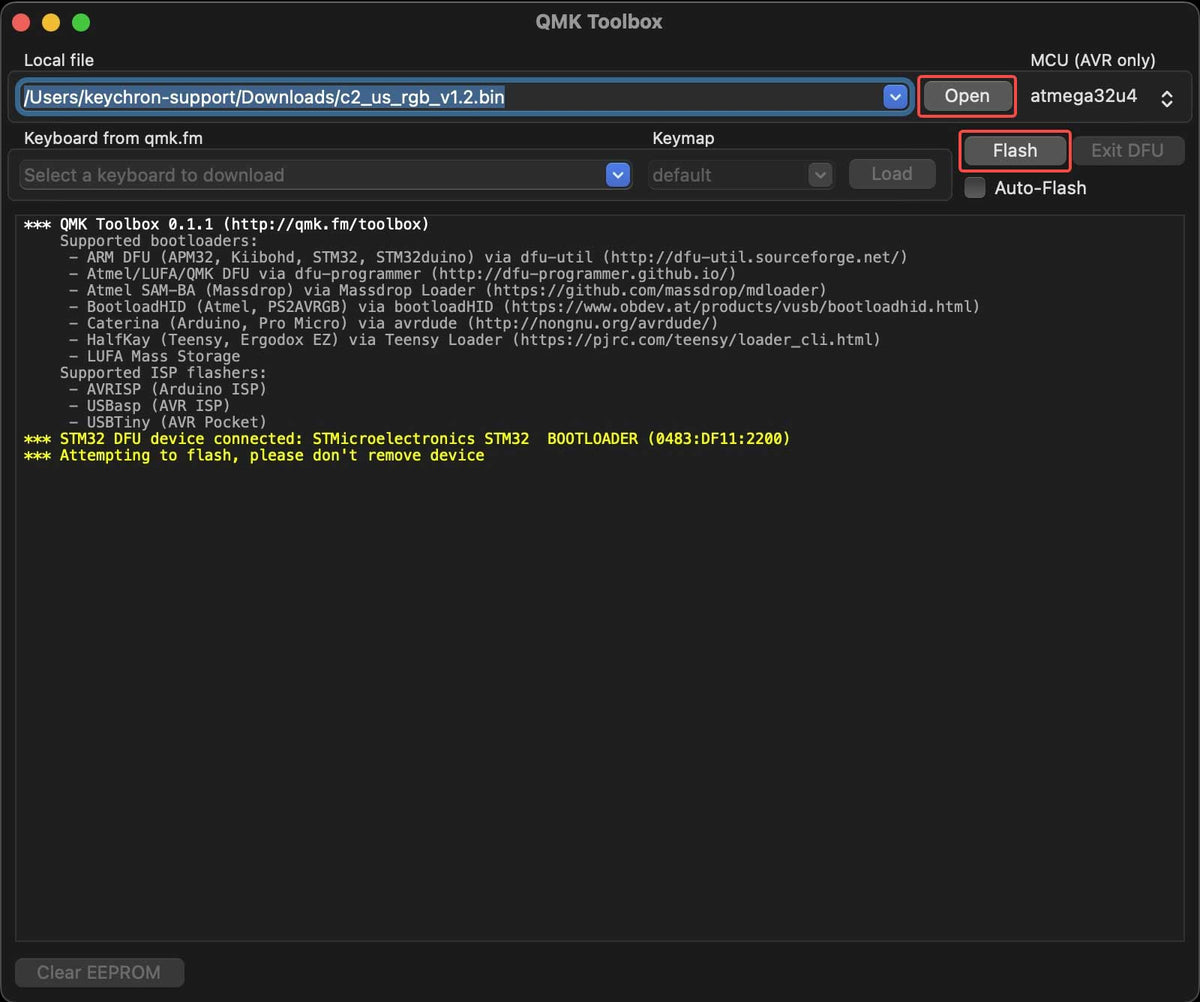Viewport: 1200px width, 1002px height.
Task: Minimize the window with the yellow button
Action: coord(51,22)
